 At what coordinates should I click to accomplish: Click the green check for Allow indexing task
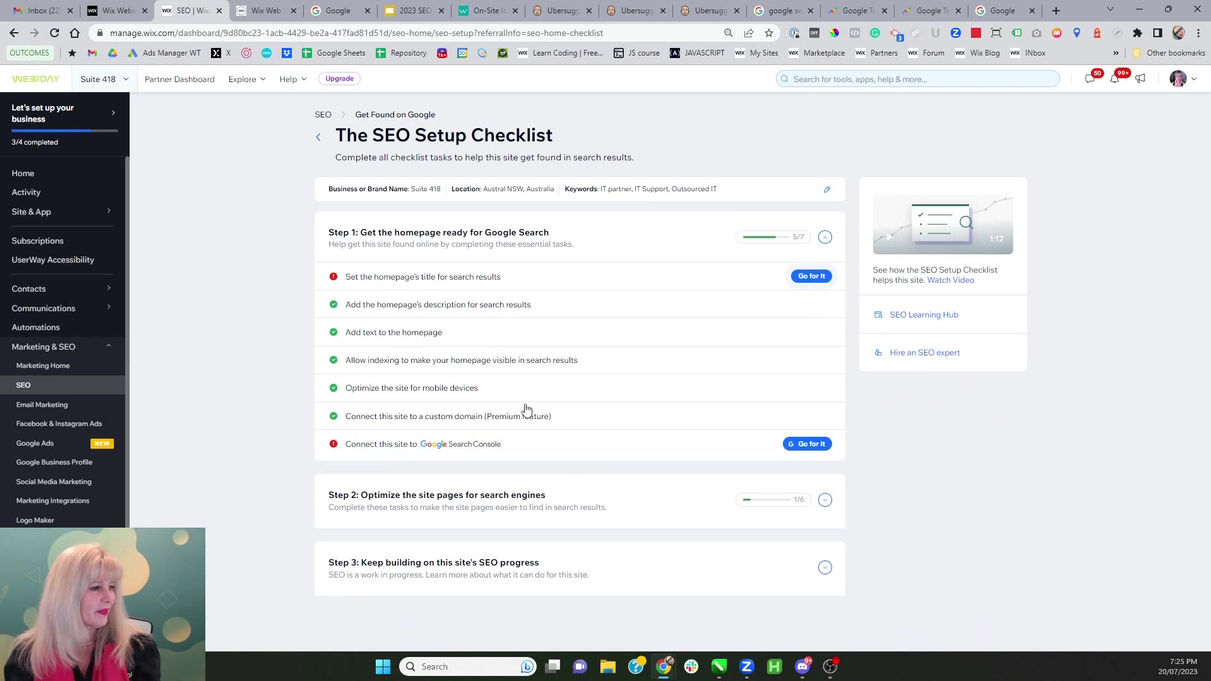coord(333,360)
